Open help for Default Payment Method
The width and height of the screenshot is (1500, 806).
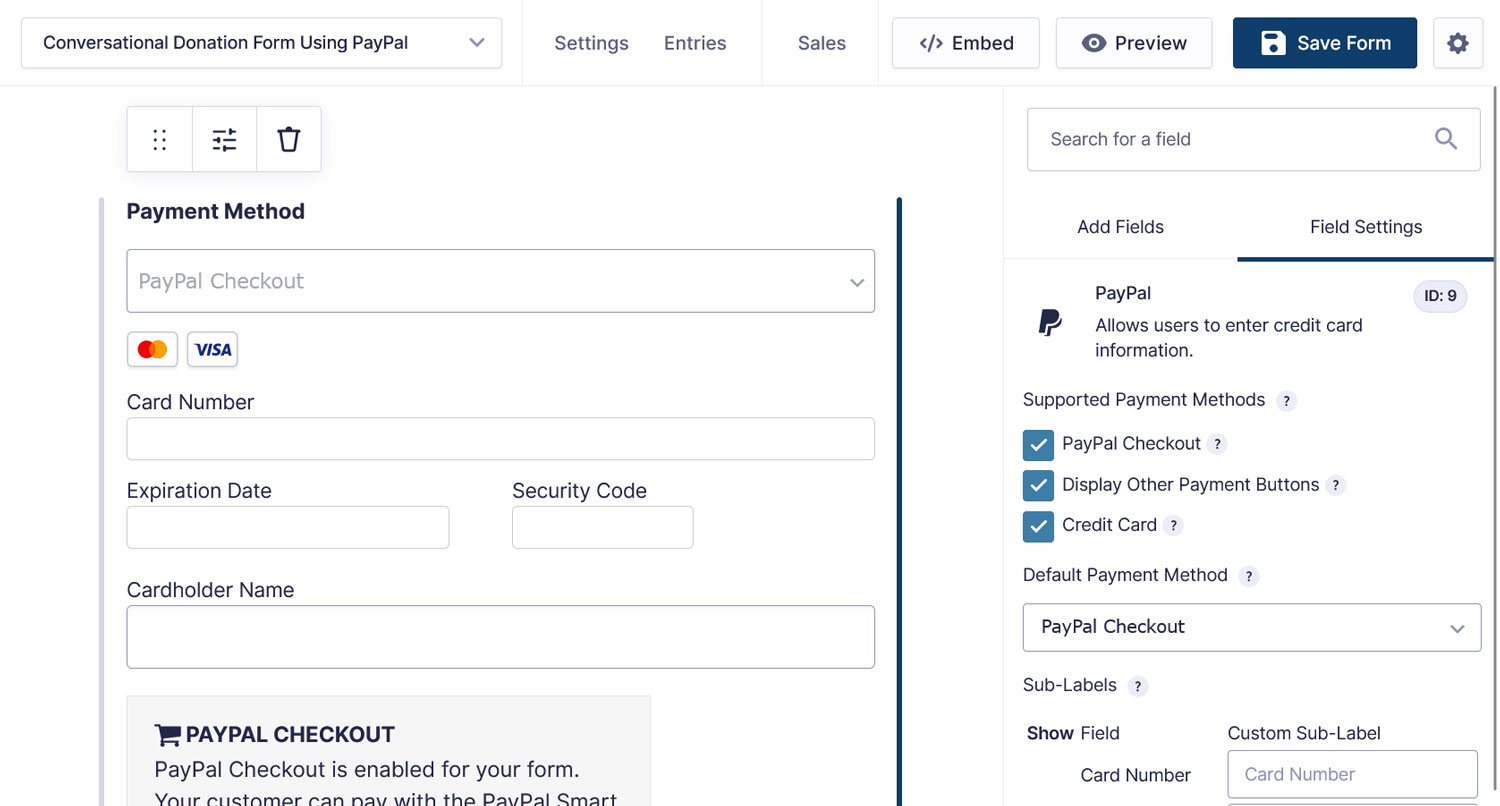pos(1248,576)
